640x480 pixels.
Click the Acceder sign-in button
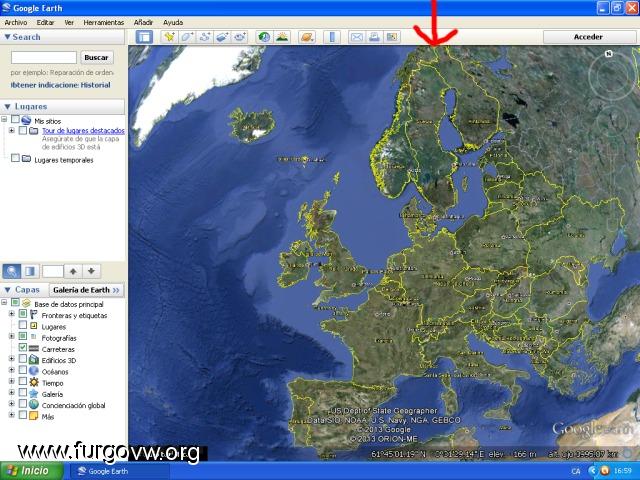pos(588,37)
